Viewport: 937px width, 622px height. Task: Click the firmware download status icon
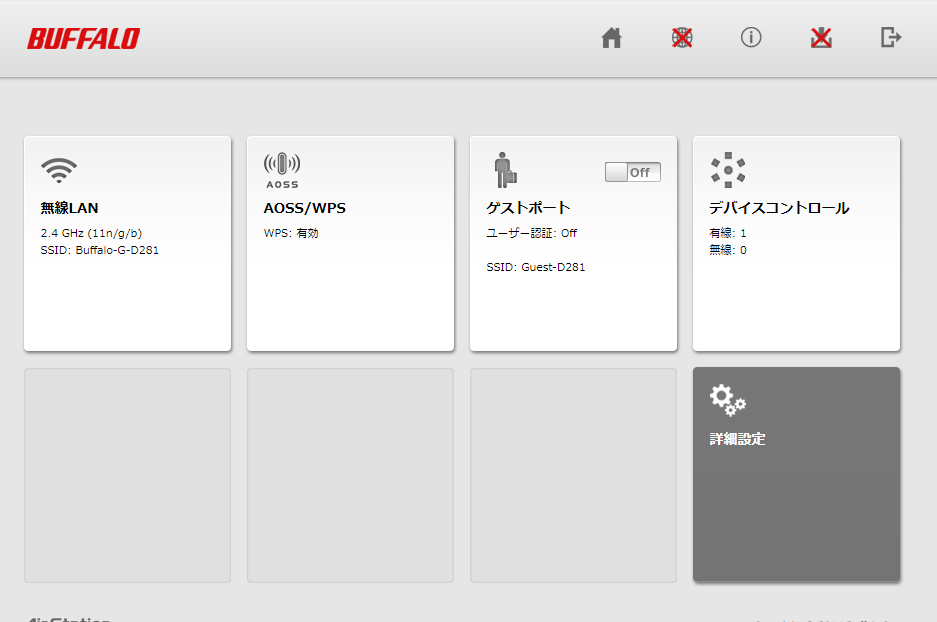[821, 38]
